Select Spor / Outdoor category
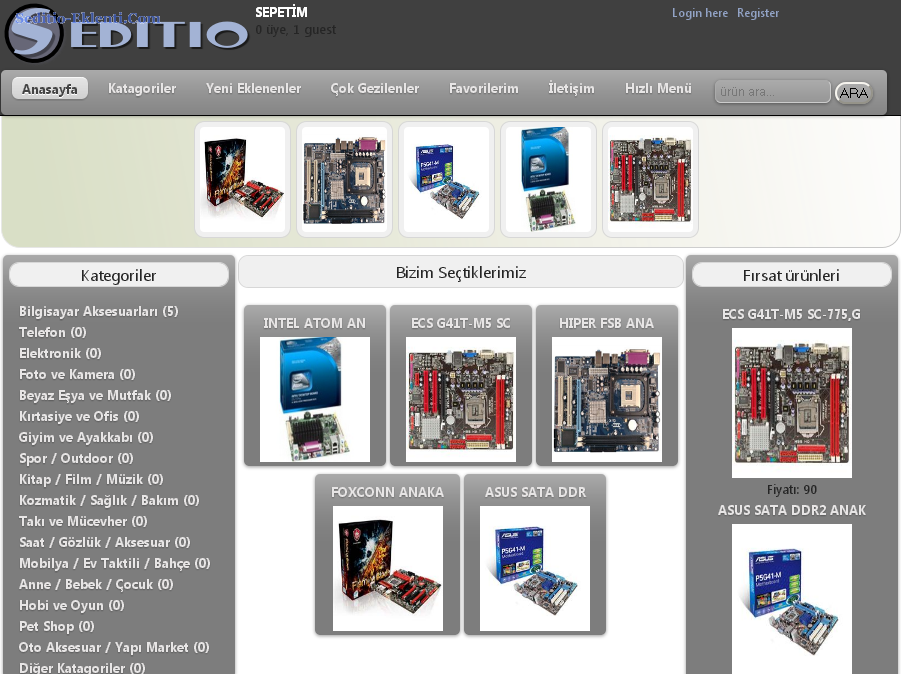901x677 pixels. (x=76, y=458)
